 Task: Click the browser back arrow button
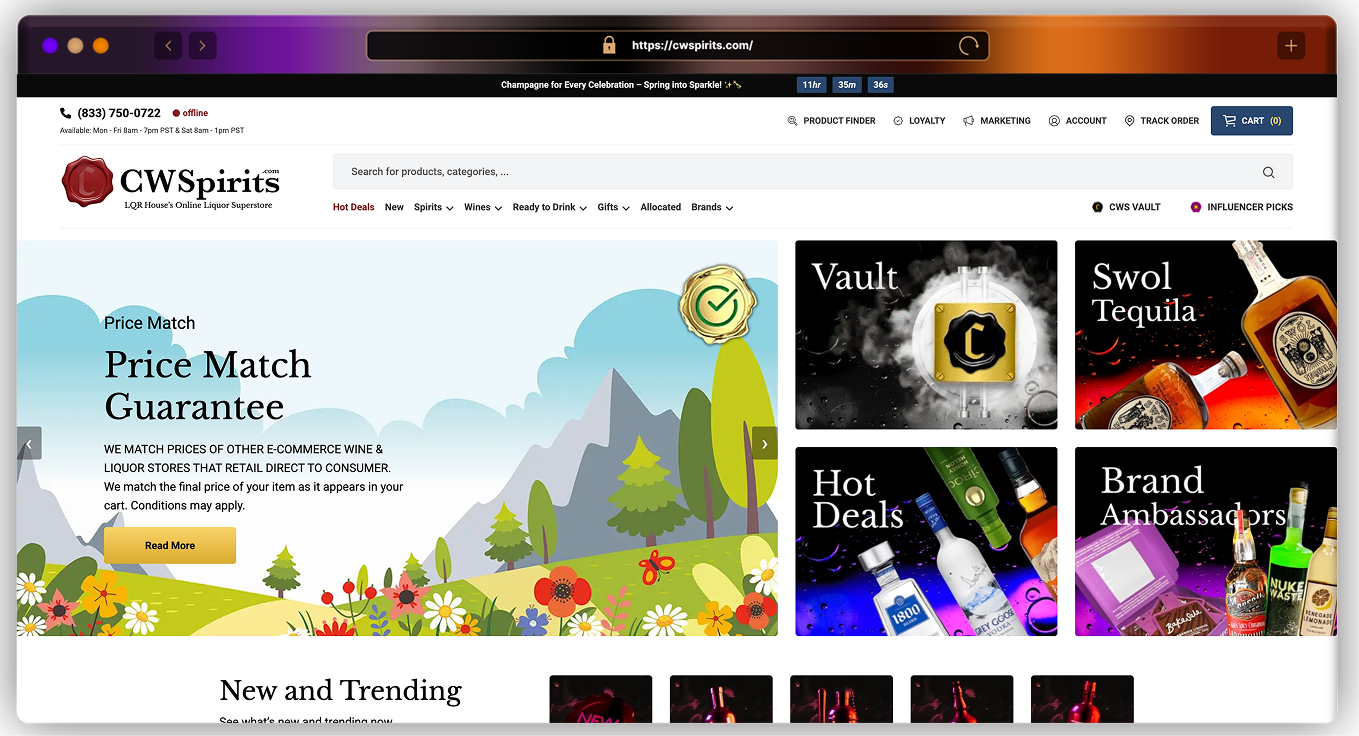(x=168, y=45)
